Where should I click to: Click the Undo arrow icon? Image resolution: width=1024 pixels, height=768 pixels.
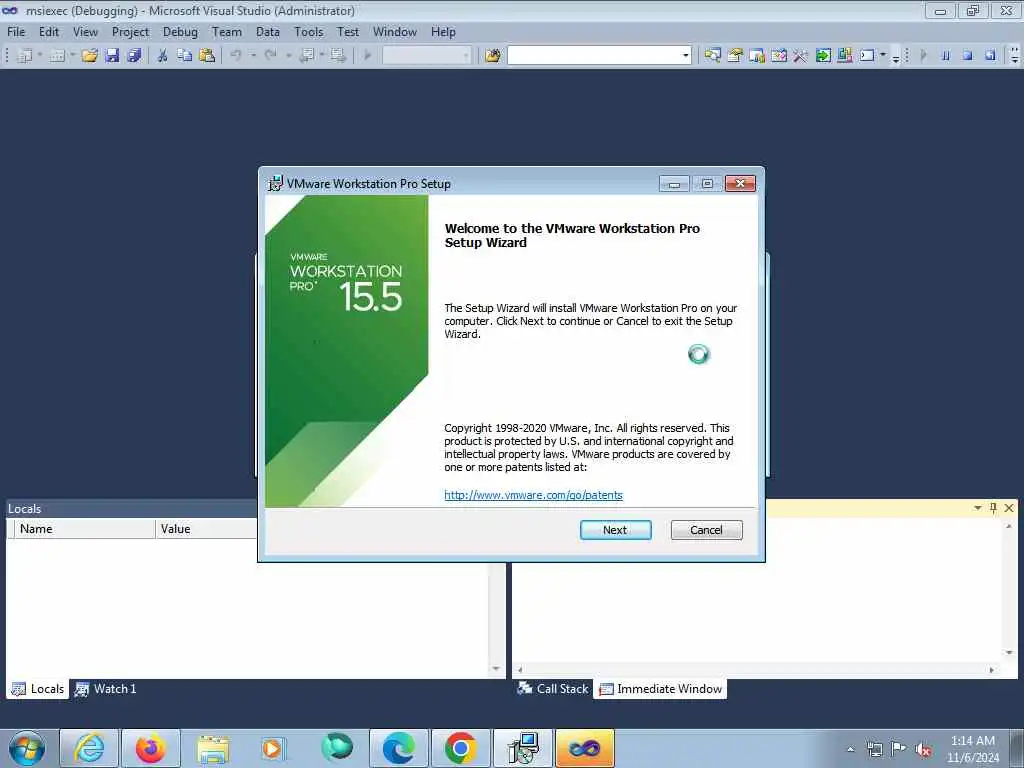click(x=236, y=56)
